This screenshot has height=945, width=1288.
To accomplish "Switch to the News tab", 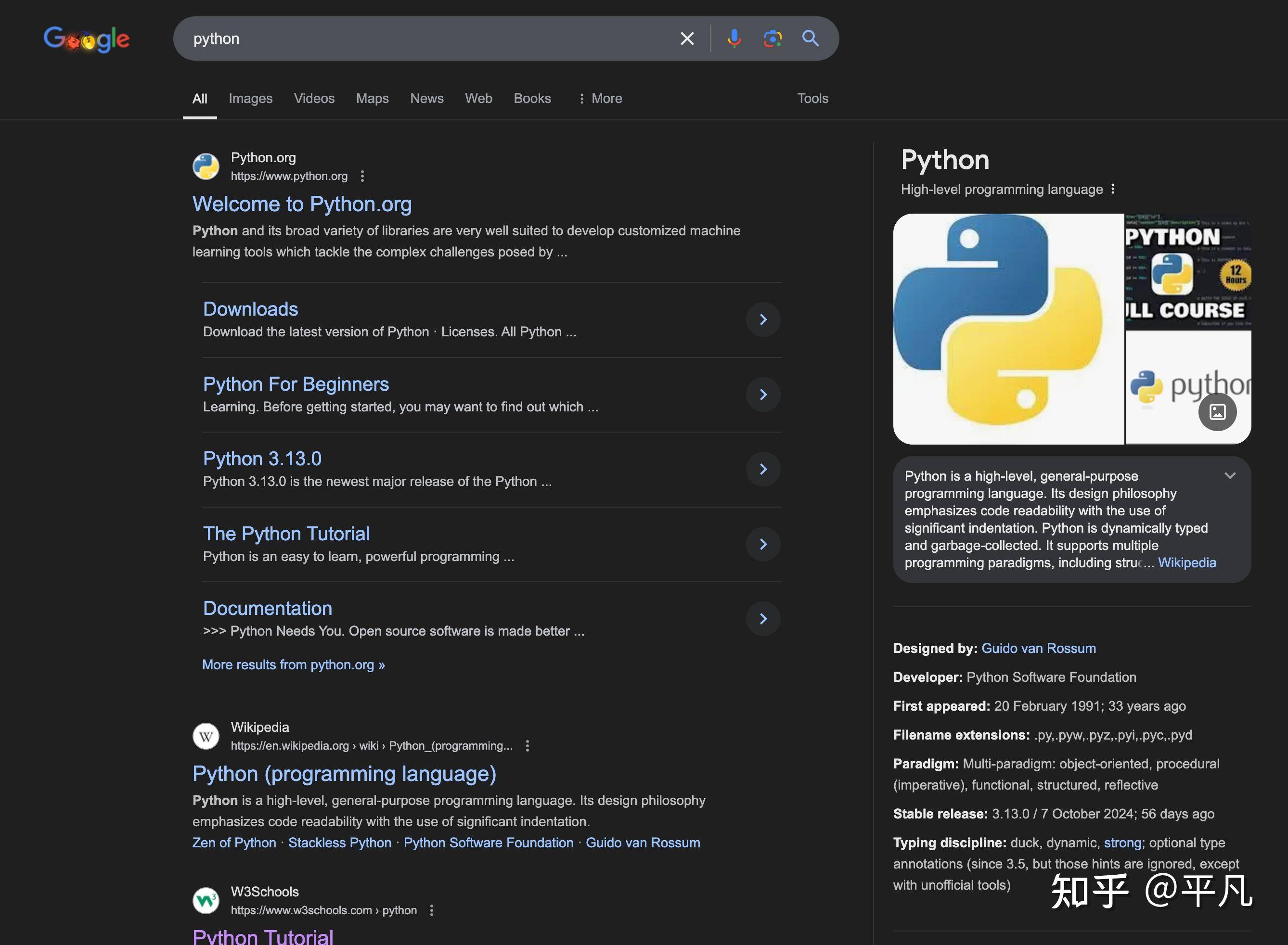I will pos(427,98).
